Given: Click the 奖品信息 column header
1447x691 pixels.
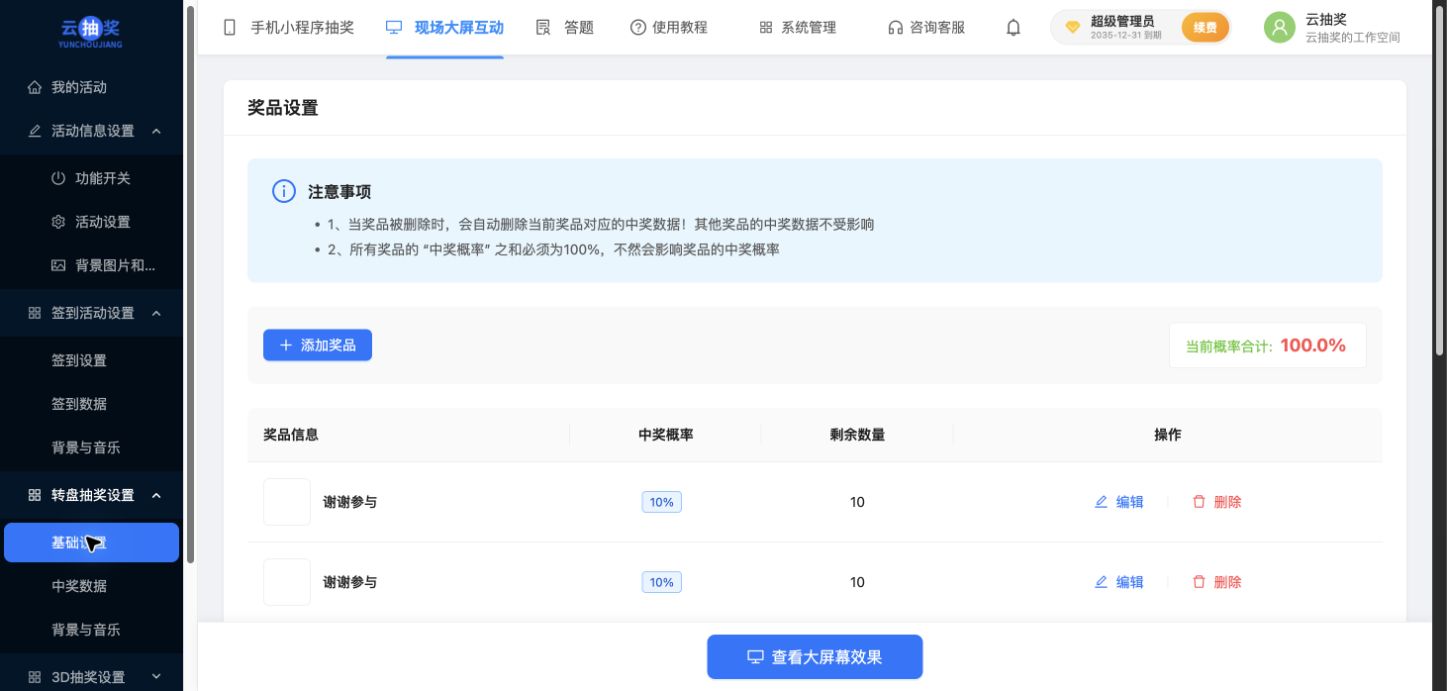Looking at the screenshot, I should pyautogui.click(x=291, y=434).
